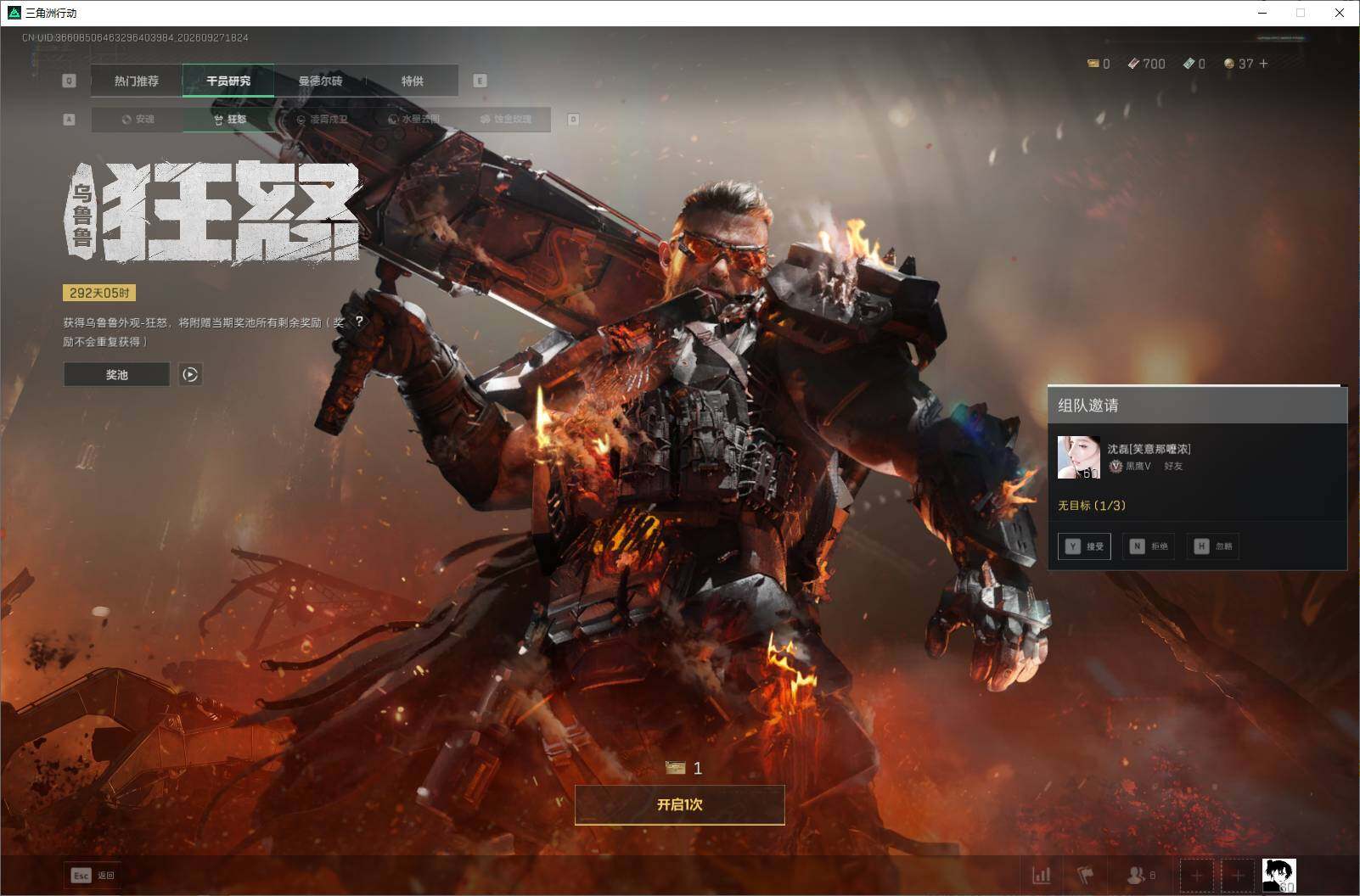This screenshot has width=1360, height=896.
Task: Select the 狂怒 skin sub-tab
Action: [229, 120]
